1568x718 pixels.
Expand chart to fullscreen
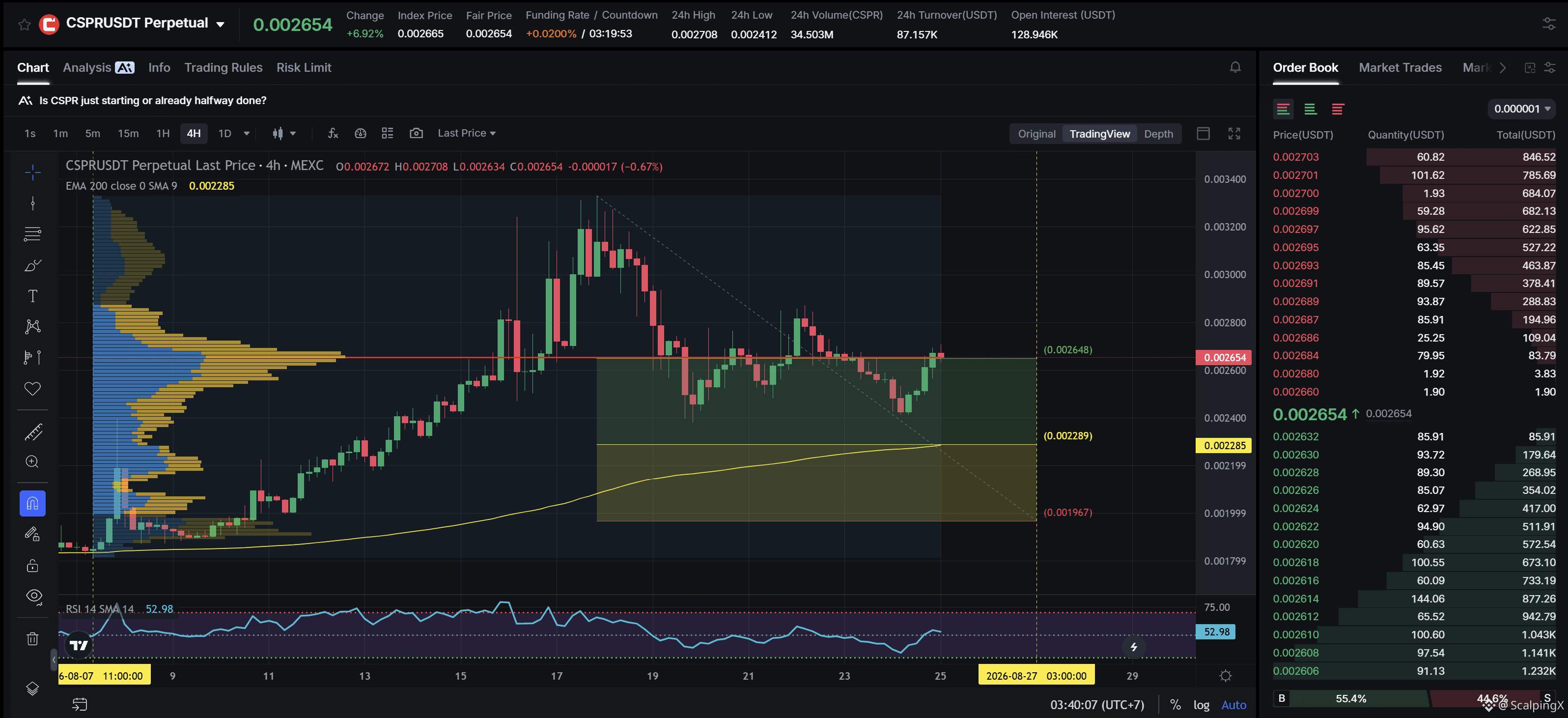1234,133
